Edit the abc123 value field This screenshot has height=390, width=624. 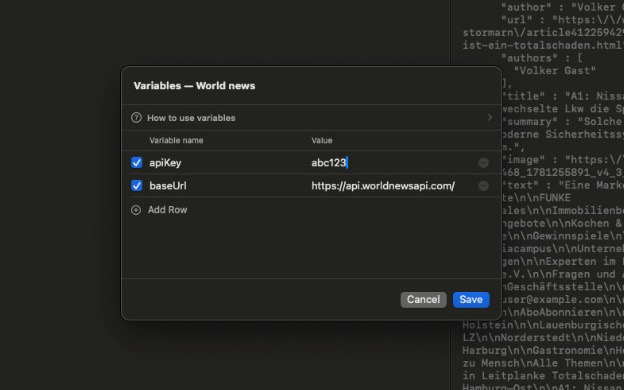tap(329, 162)
